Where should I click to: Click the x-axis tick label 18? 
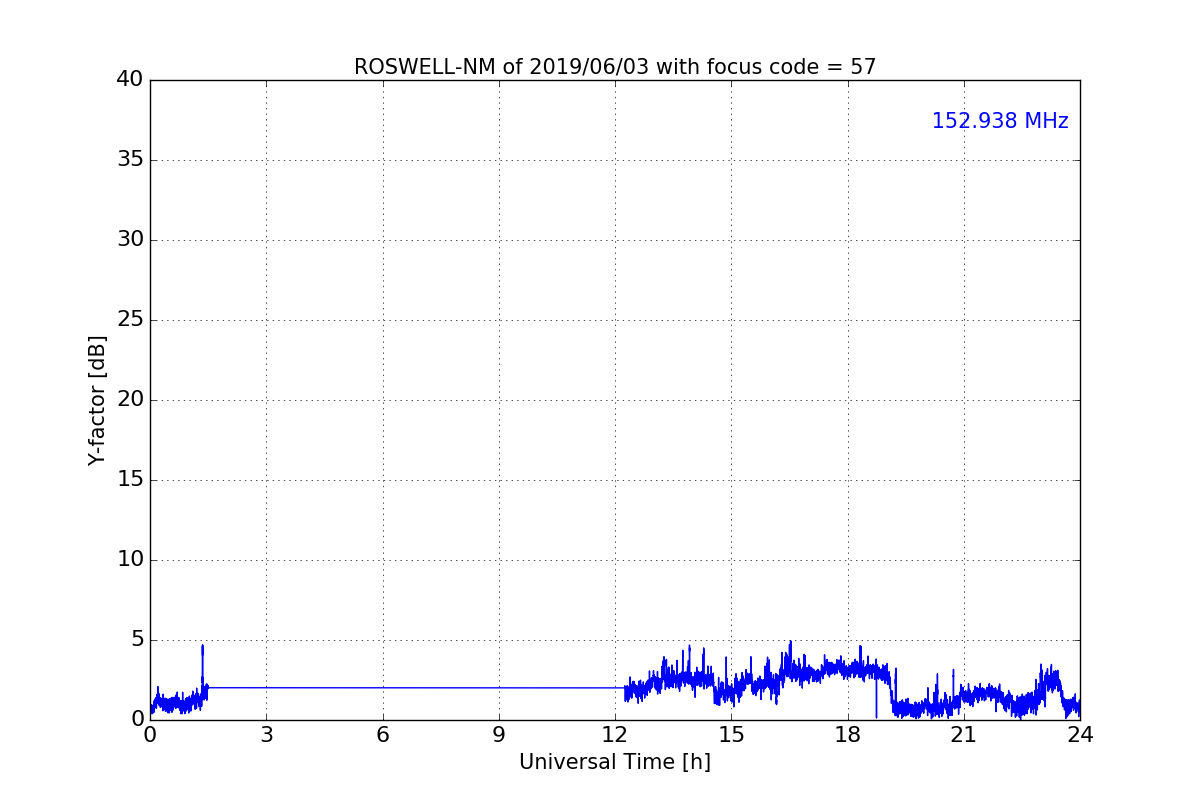848,734
